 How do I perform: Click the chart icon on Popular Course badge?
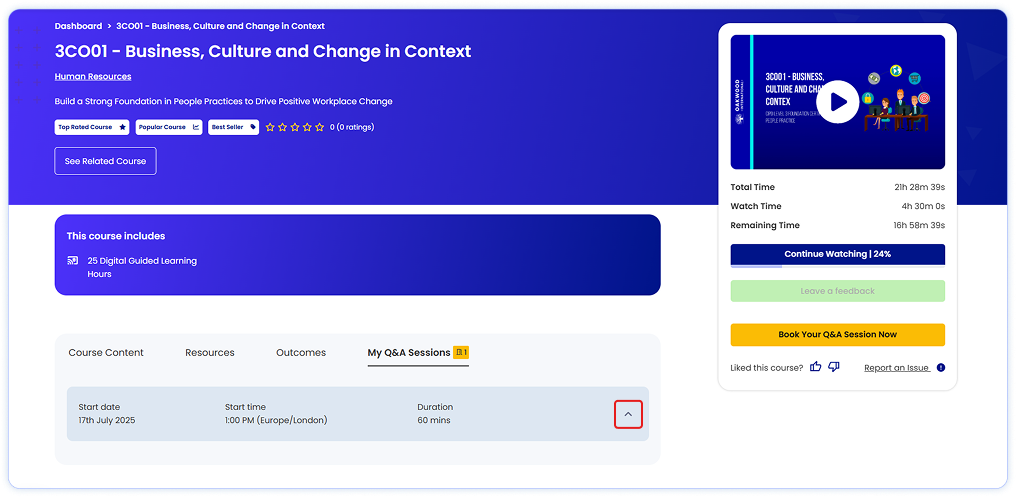pos(196,127)
